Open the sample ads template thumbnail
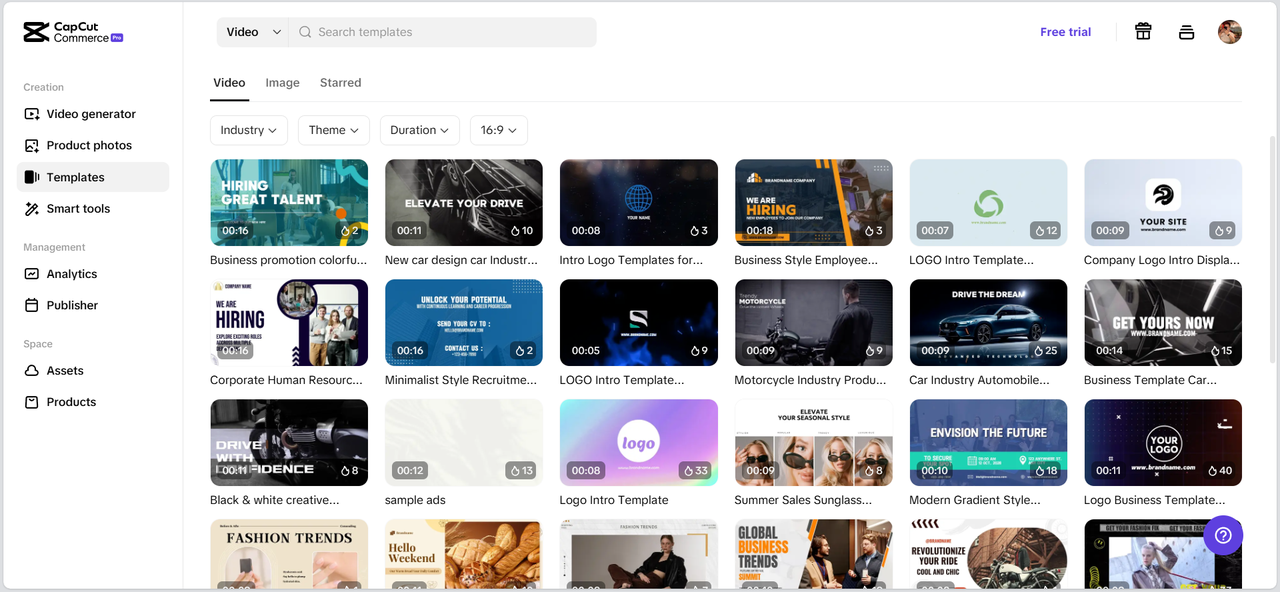Viewport: 1280px width, 592px height. pyautogui.click(x=464, y=443)
